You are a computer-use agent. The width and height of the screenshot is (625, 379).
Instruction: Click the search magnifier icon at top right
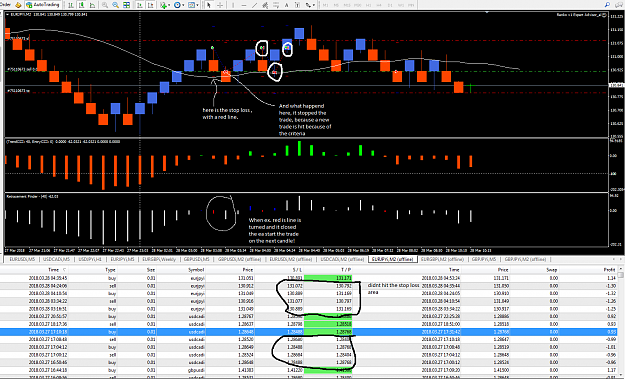tap(607, 5)
